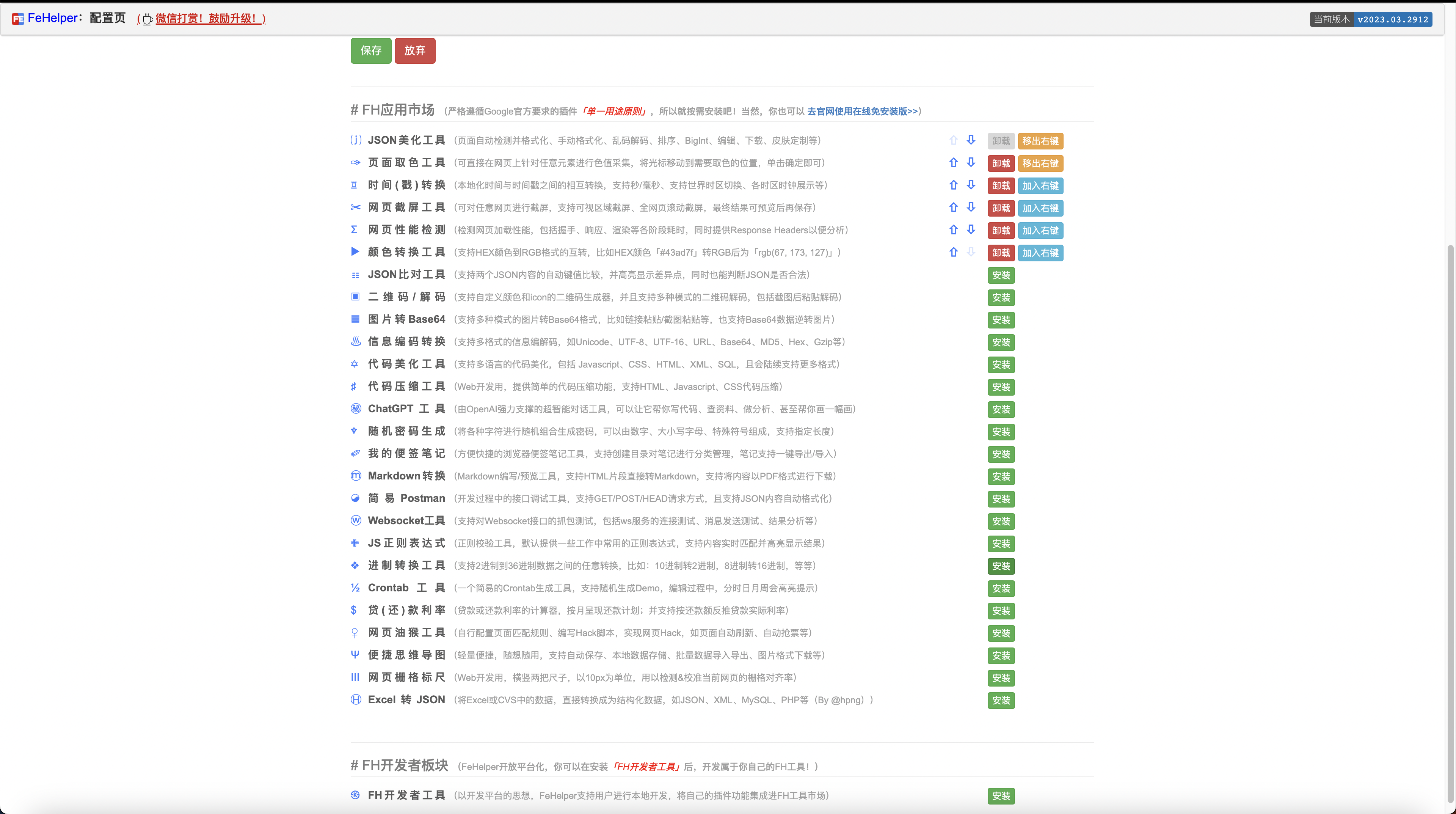Screen dimensions: 1456x814
Task: Click the 图片转Base64 row icon
Action: [356, 319]
